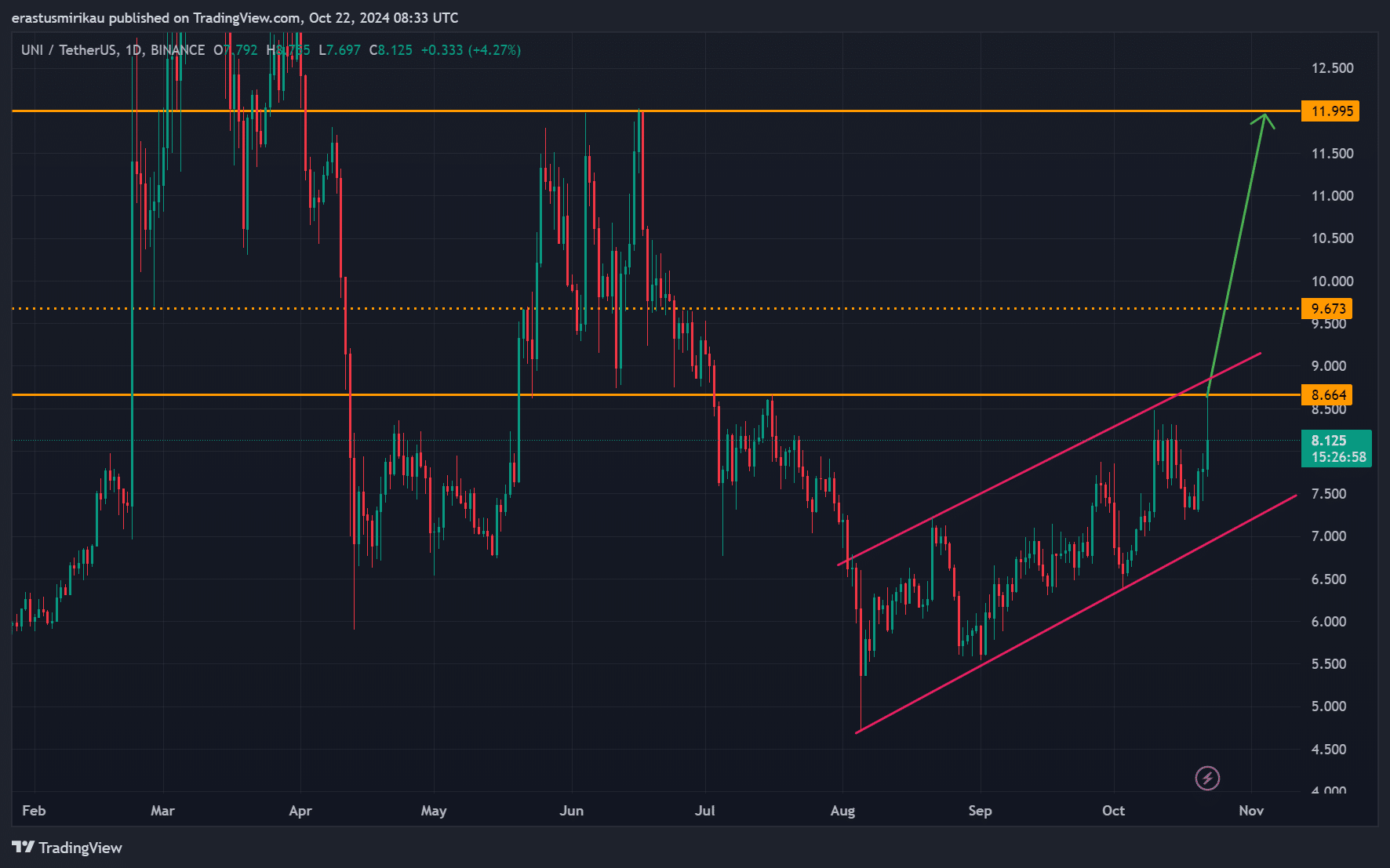Click the 11.000 price axis label
The width and height of the screenshot is (1390, 868).
pos(1333,196)
